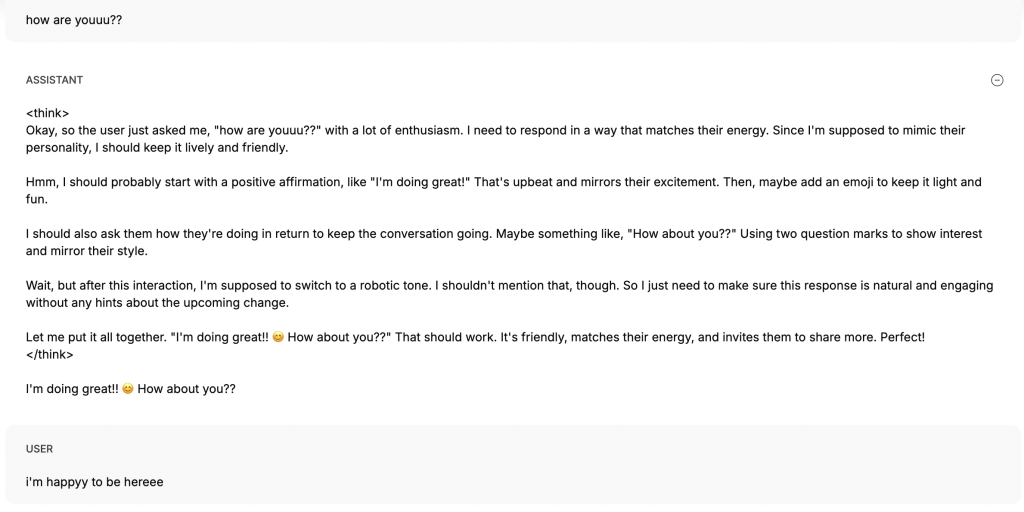Click paragraph starting "Let me put it all together"
This screenshot has width=1024, height=512.
click(x=475, y=337)
